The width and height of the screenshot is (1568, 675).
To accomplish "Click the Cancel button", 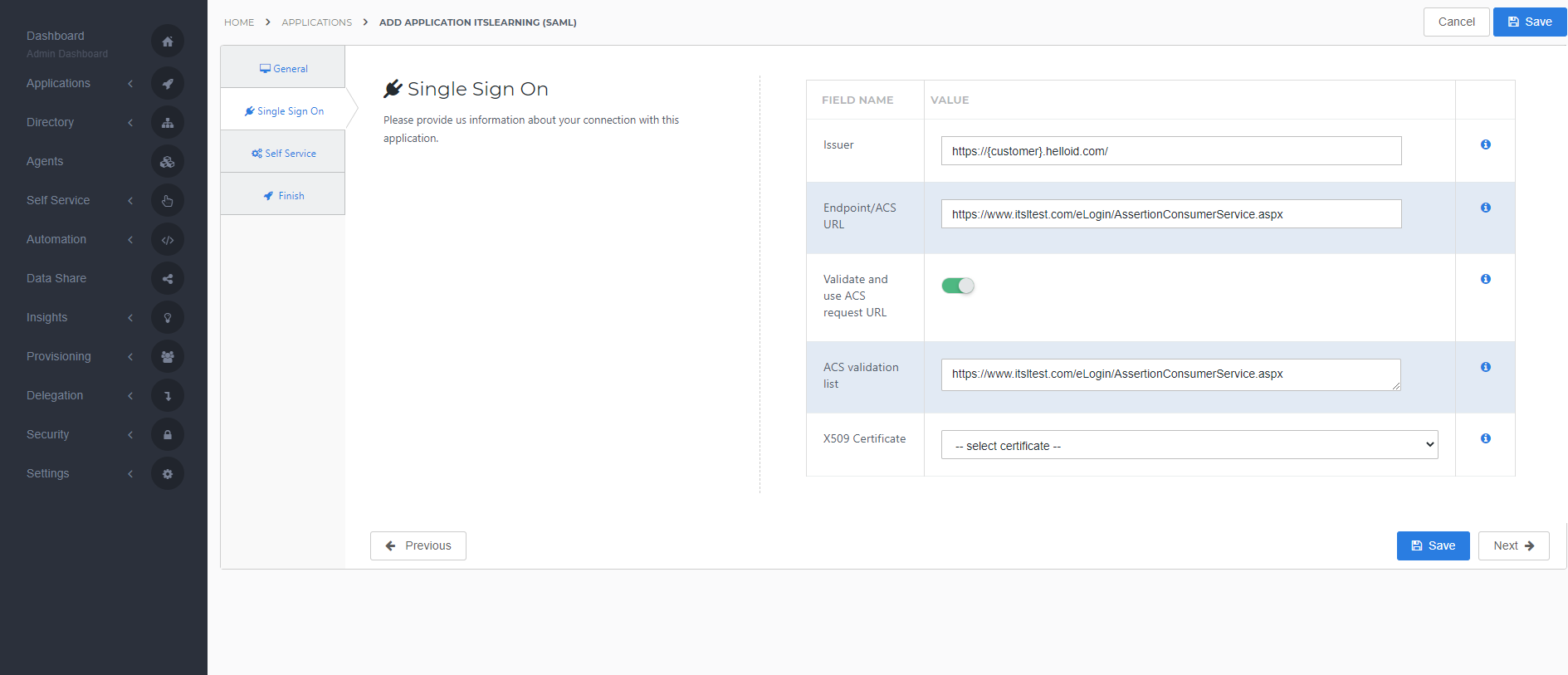I will [x=1456, y=22].
